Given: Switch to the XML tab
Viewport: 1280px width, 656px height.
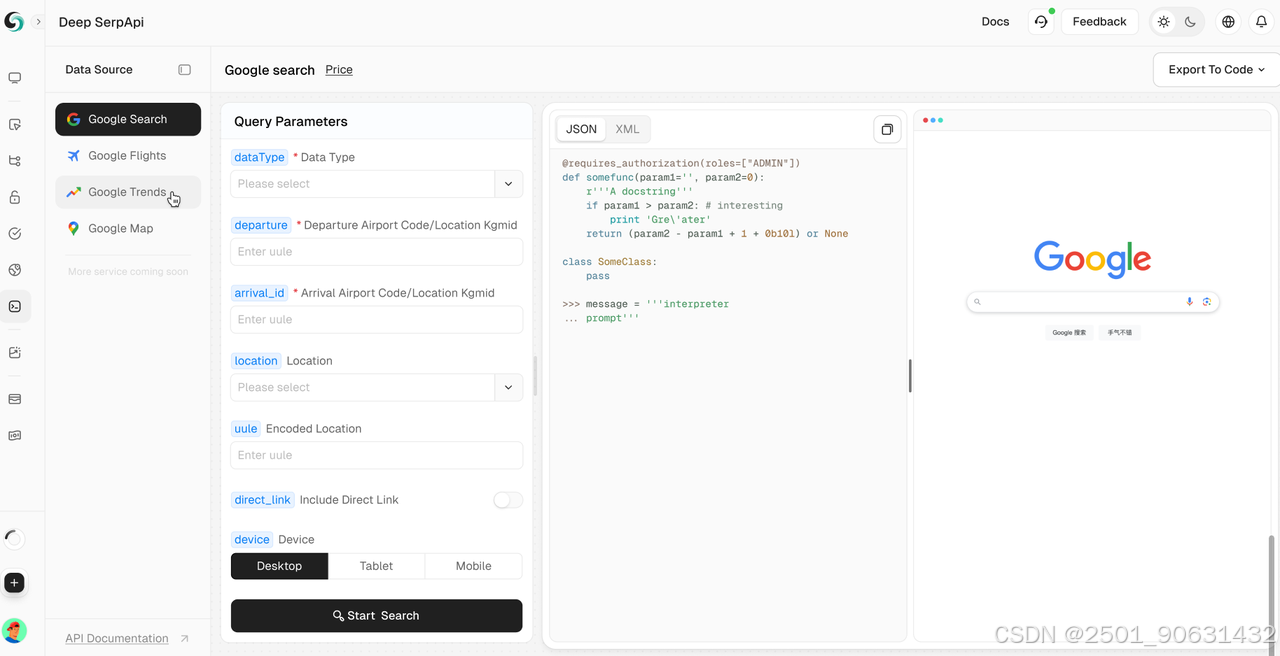Looking at the screenshot, I should pos(627,129).
